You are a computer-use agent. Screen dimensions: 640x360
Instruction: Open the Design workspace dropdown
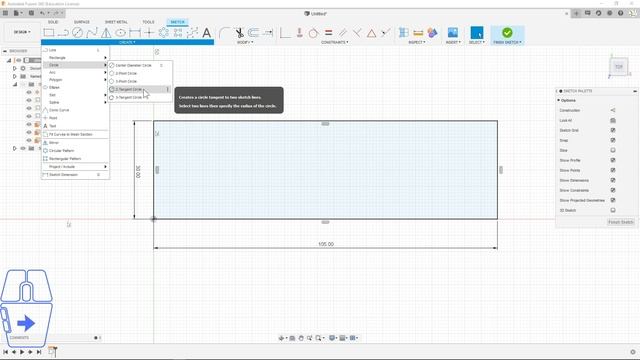pyautogui.click(x=22, y=32)
